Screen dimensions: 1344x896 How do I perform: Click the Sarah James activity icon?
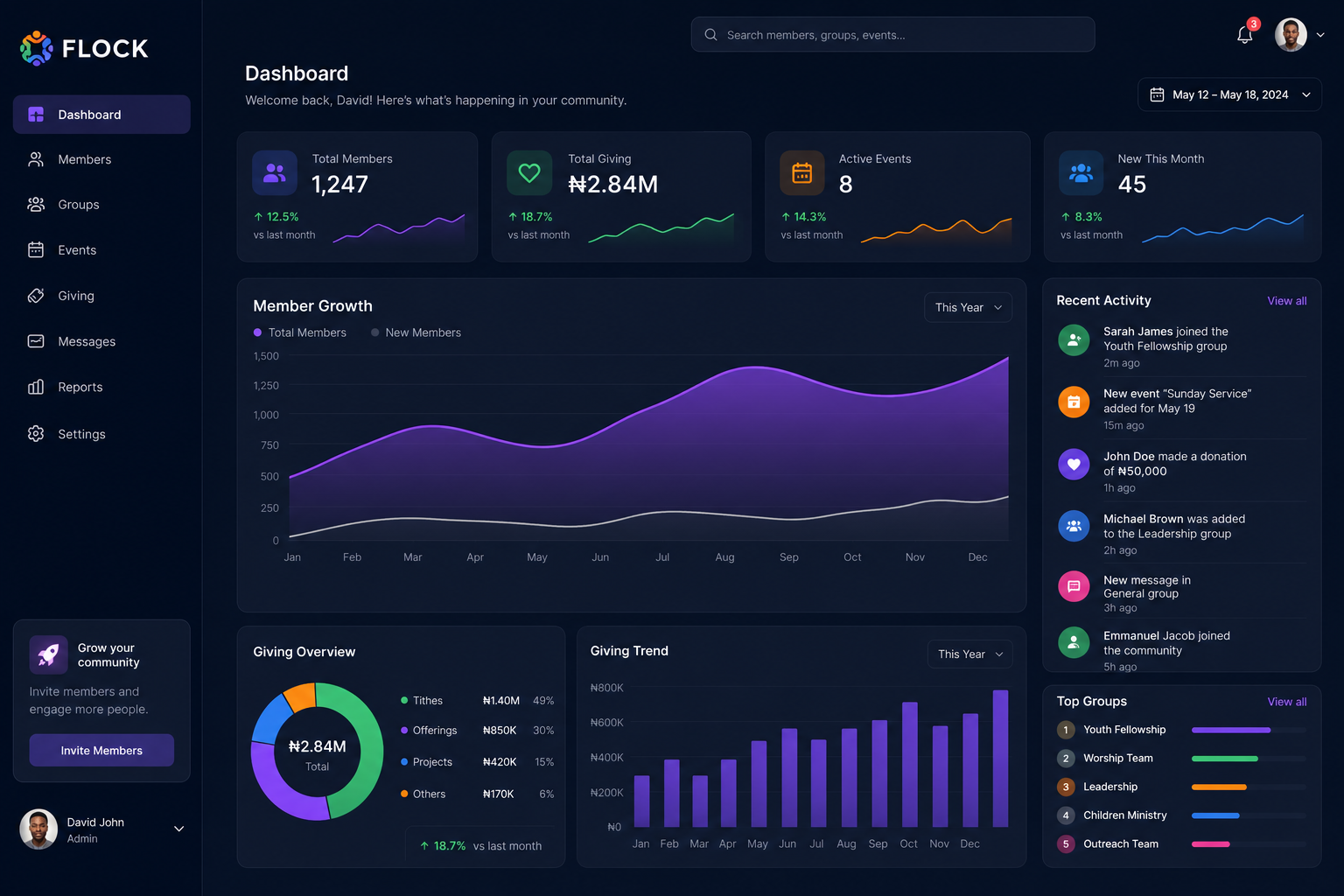[x=1074, y=339]
